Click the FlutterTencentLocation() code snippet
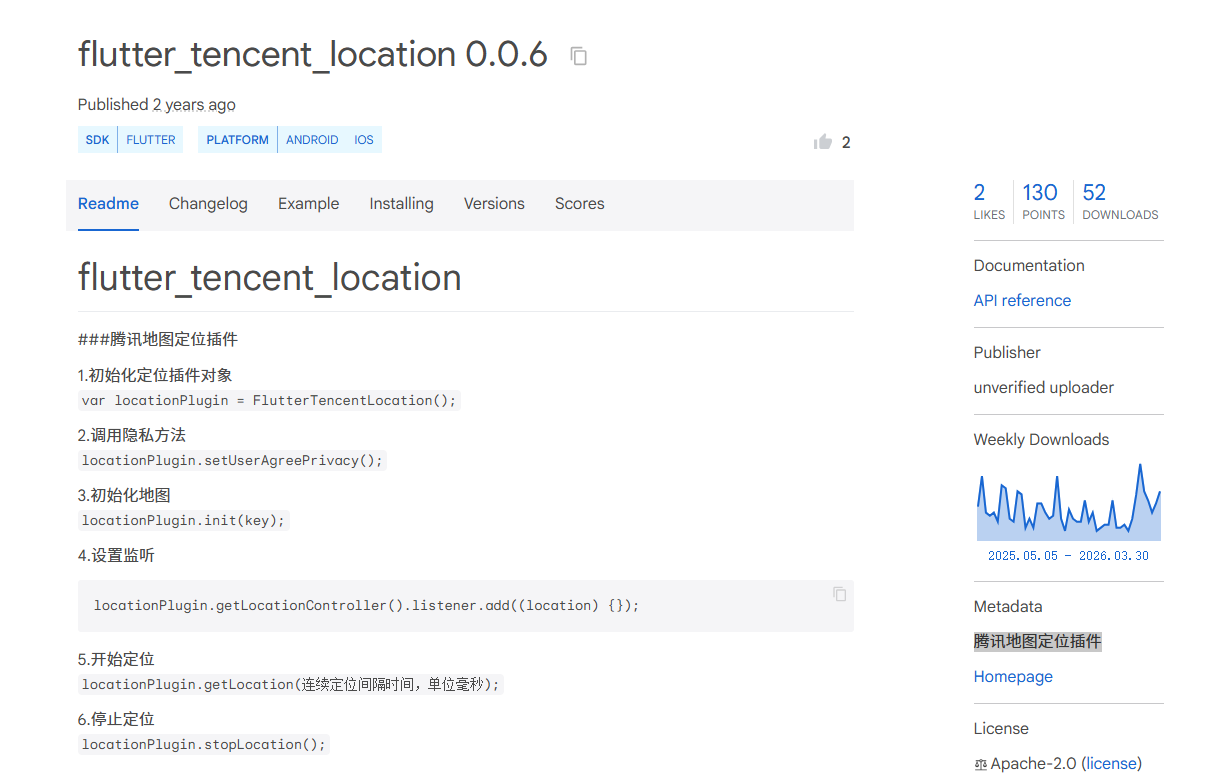The image size is (1206, 780). click(x=269, y=400)
